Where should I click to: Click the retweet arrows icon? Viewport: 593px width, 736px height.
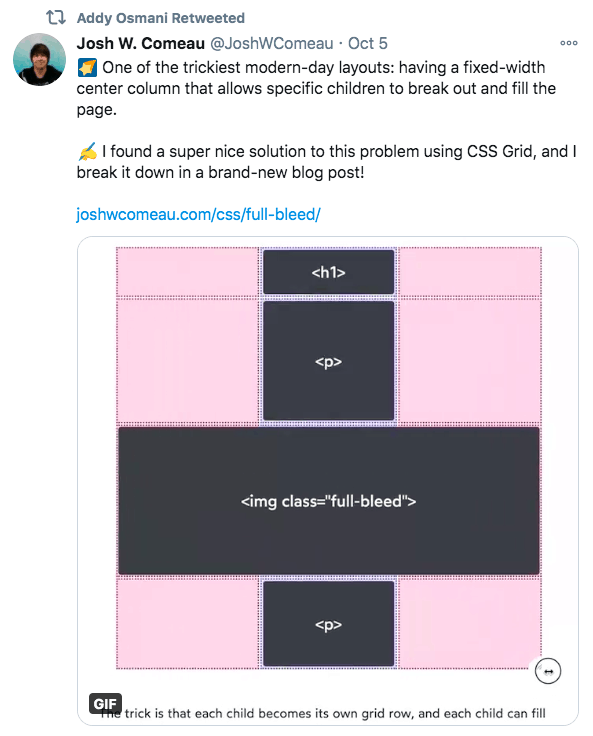point(55,18)
